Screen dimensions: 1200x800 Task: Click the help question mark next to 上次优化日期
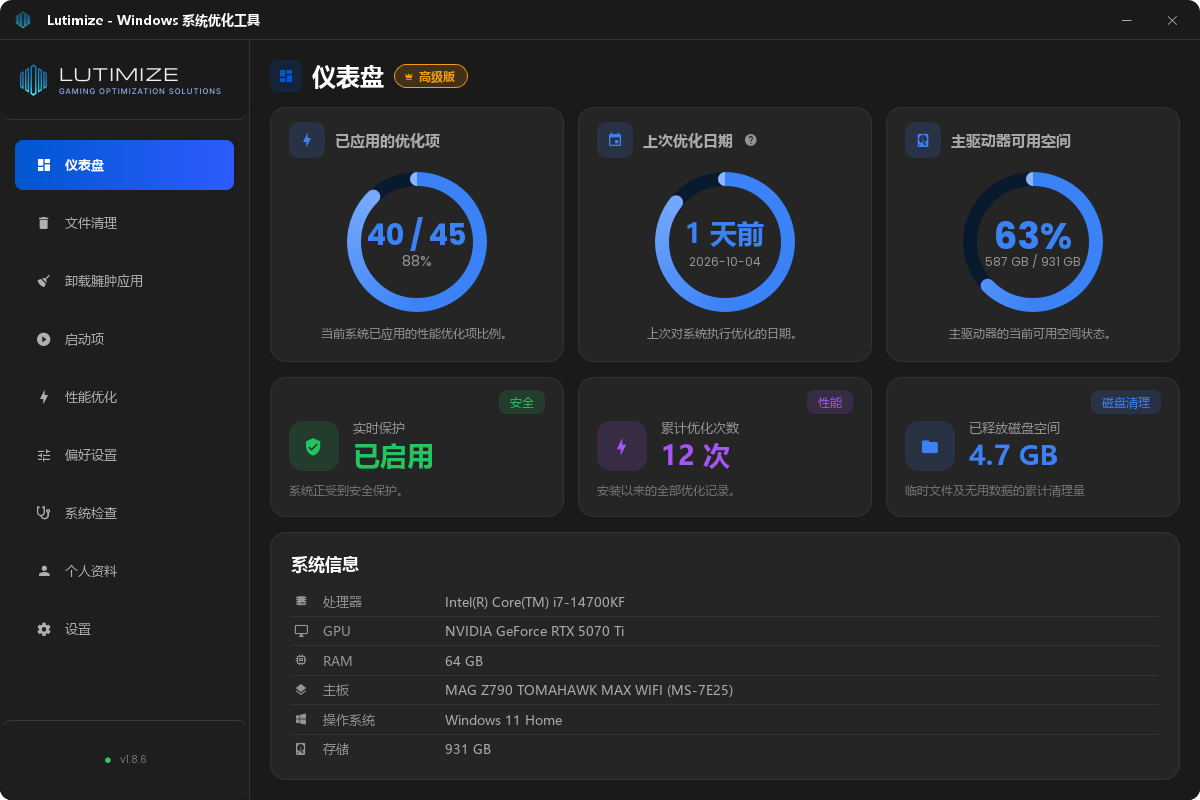coord(751,141)
